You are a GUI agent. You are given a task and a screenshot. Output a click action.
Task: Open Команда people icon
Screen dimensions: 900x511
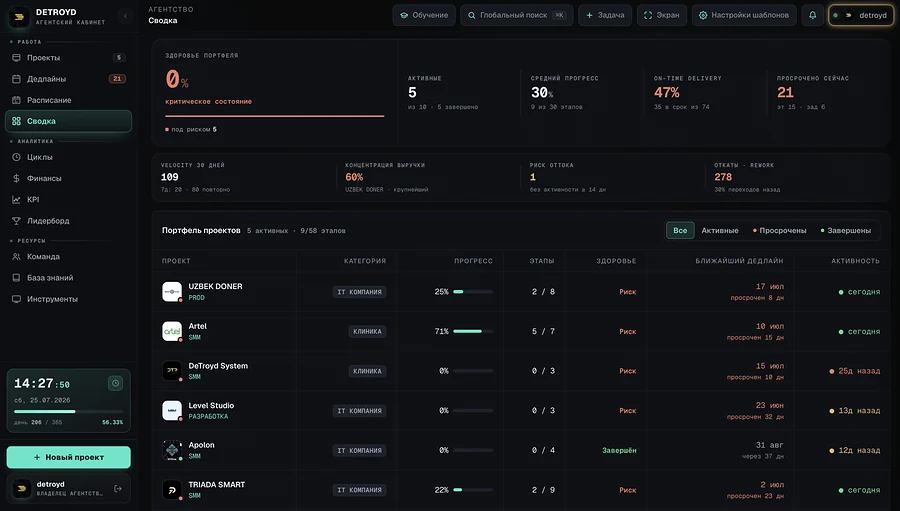pos(16,257)
